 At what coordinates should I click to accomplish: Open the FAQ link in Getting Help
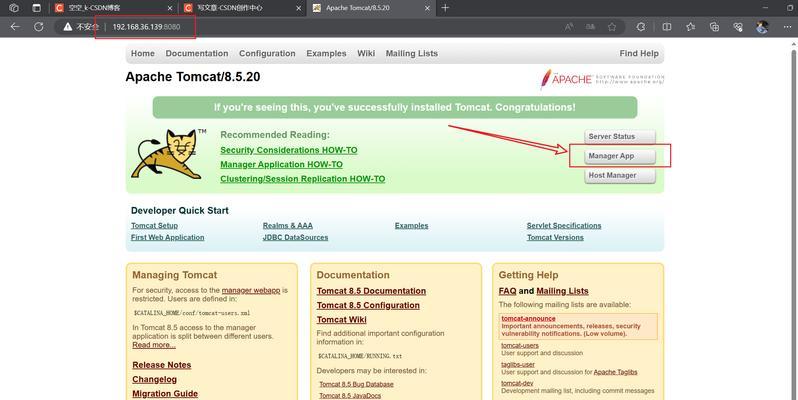click(x=507, y=291)
